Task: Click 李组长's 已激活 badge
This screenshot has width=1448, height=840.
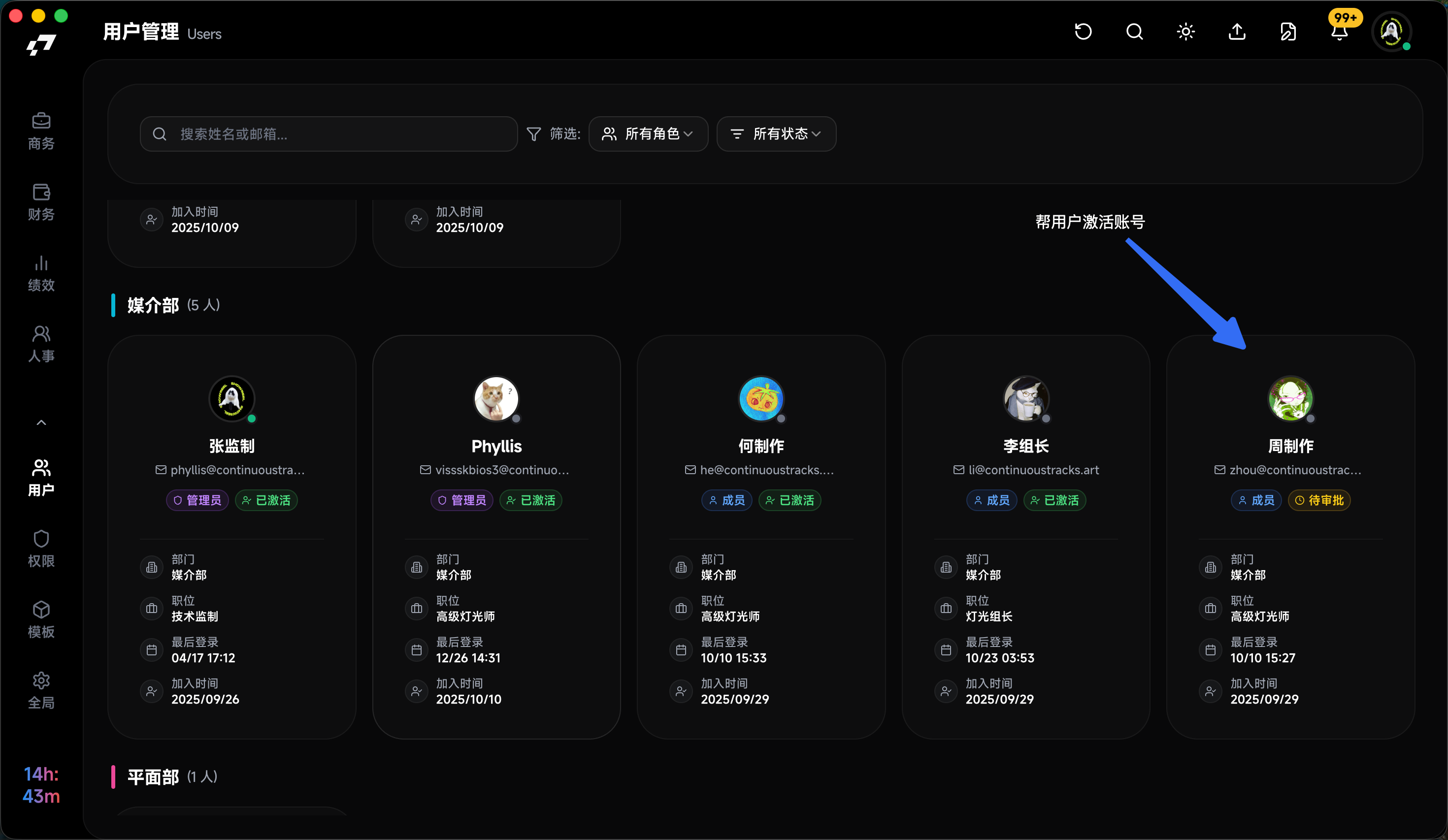Action: click(x=1054, y=500)
